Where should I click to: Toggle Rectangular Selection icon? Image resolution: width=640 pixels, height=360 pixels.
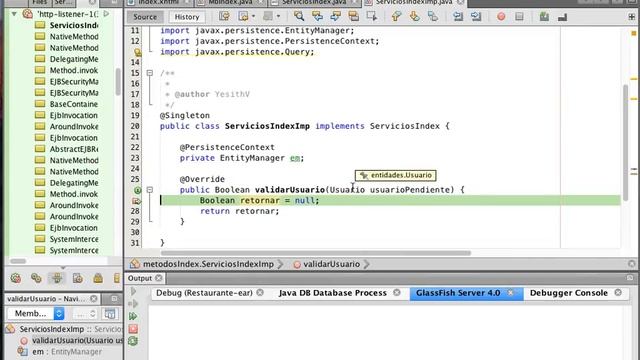point(371,16)
